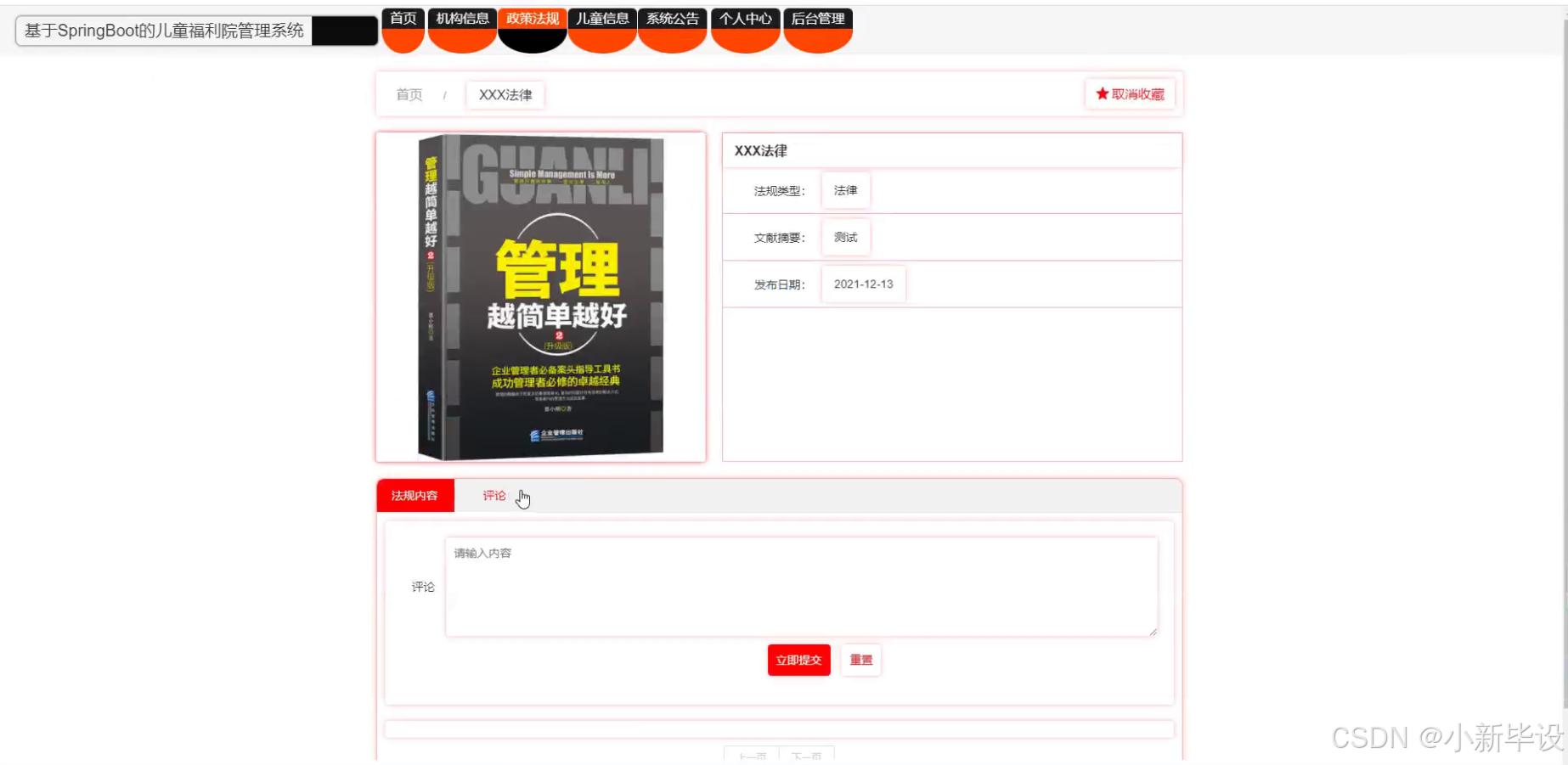Switch to the 评论 tab
The width and height of the screenshot is (1568, 765).
point(494,496)
